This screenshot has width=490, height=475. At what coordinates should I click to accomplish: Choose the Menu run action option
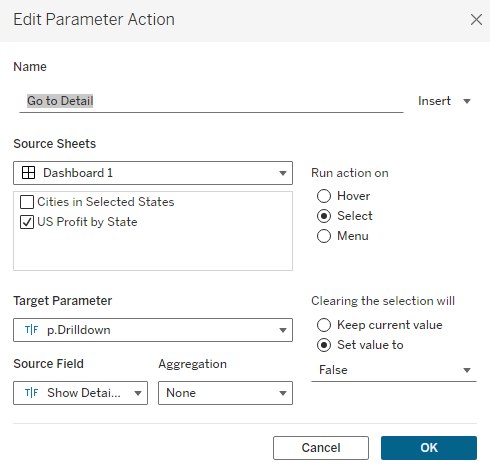tap(324, 236)
